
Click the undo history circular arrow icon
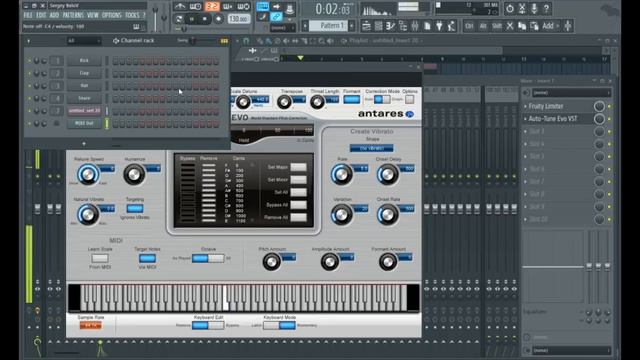point(510,8)
